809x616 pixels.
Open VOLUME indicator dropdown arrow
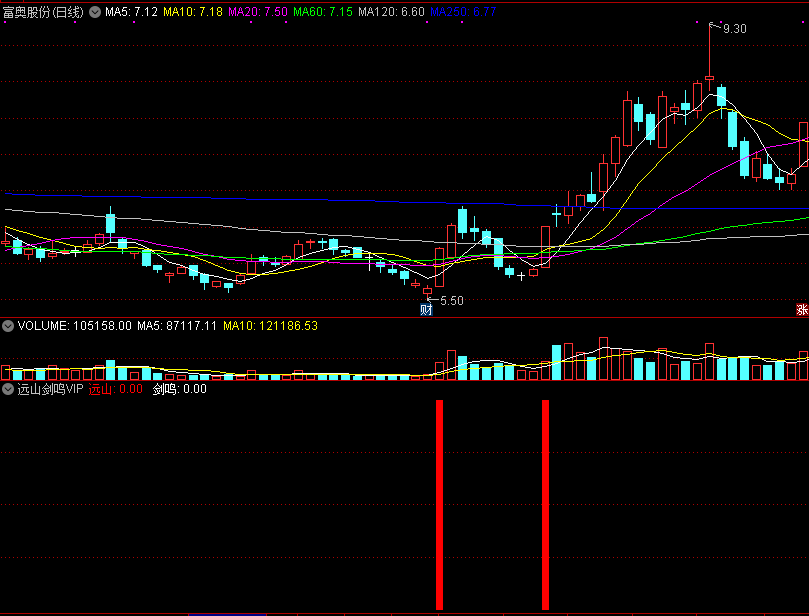click(x=8, y=326)
